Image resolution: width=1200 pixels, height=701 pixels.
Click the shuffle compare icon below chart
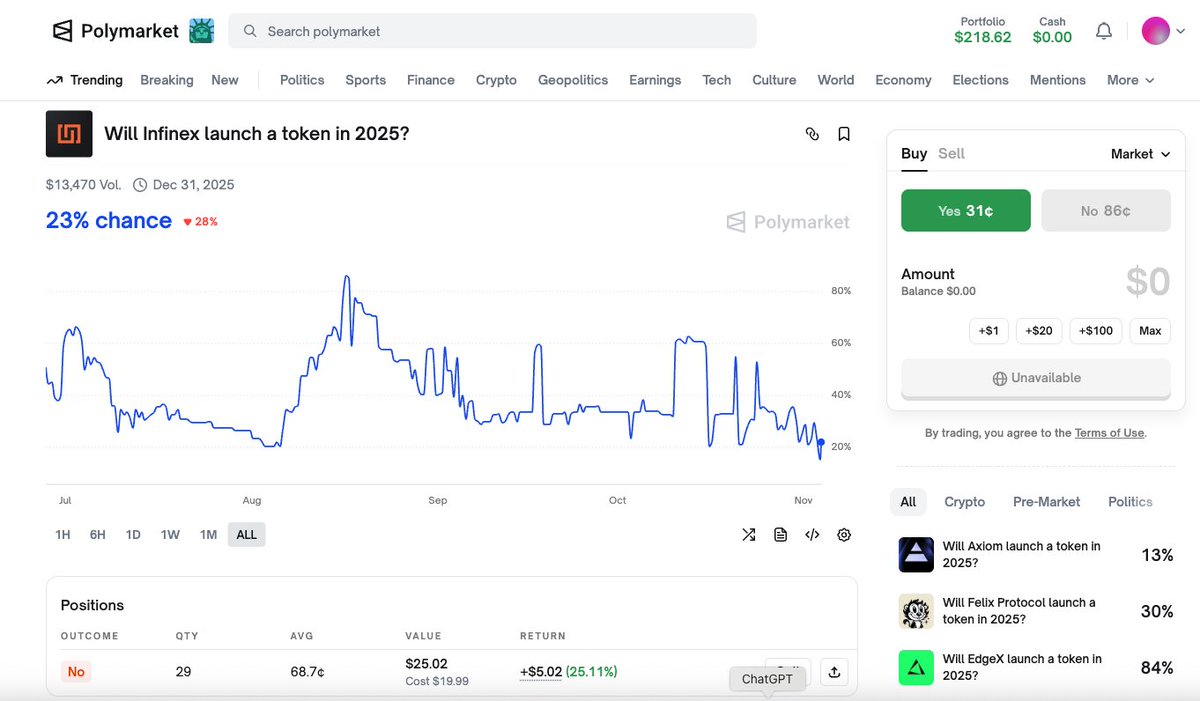(x=748, y=535)
